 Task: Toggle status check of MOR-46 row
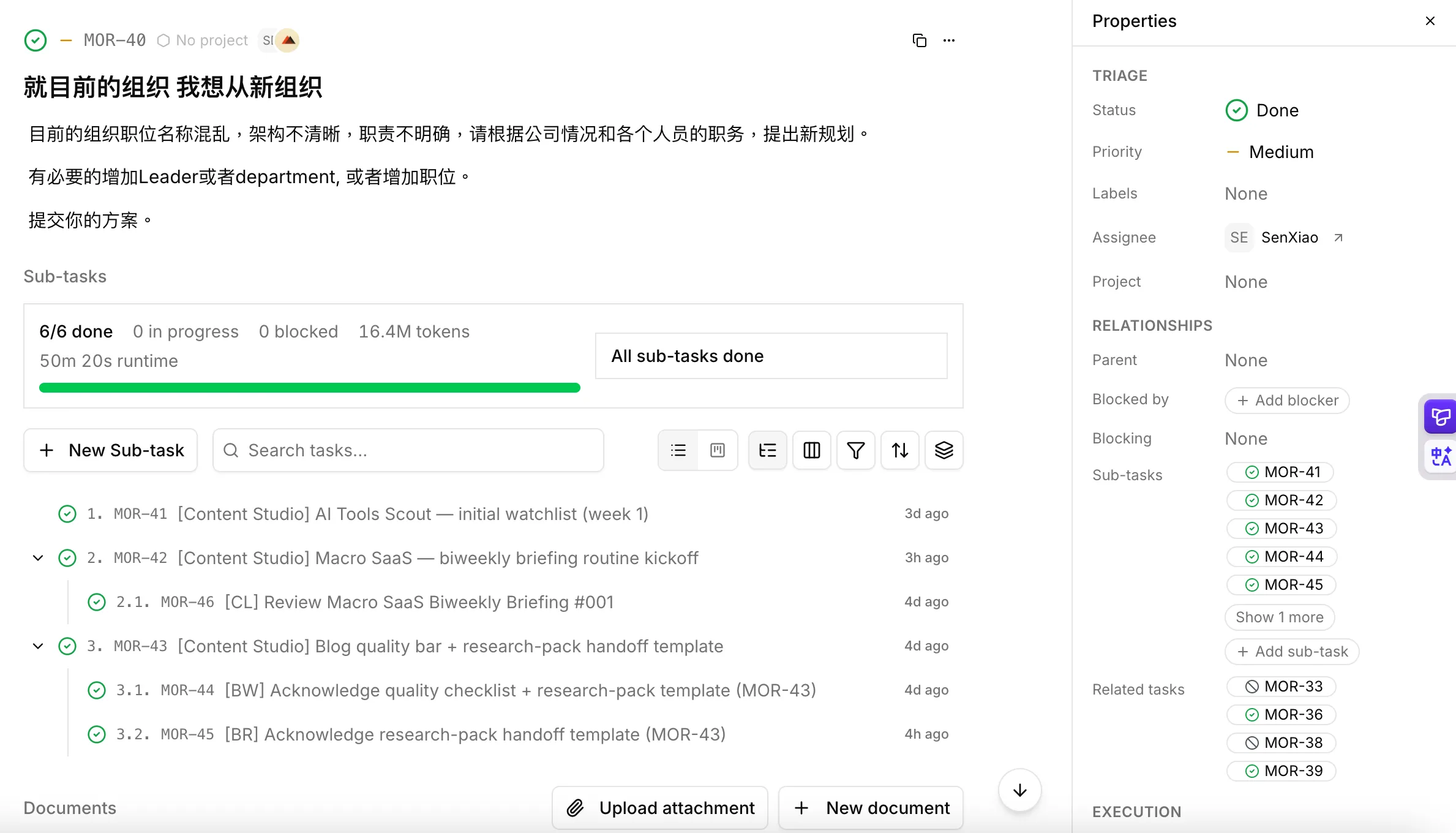pyautogui.click(x=97, y=602)
